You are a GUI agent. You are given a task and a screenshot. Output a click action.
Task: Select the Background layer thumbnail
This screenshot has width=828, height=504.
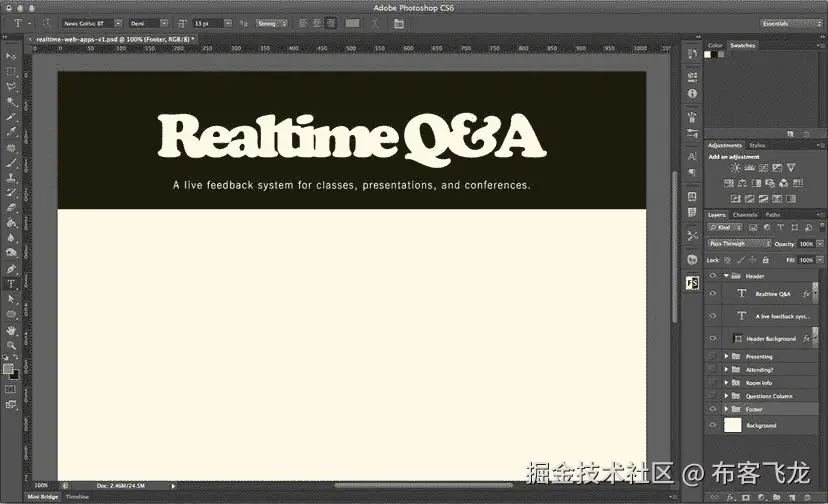[732, 425]
